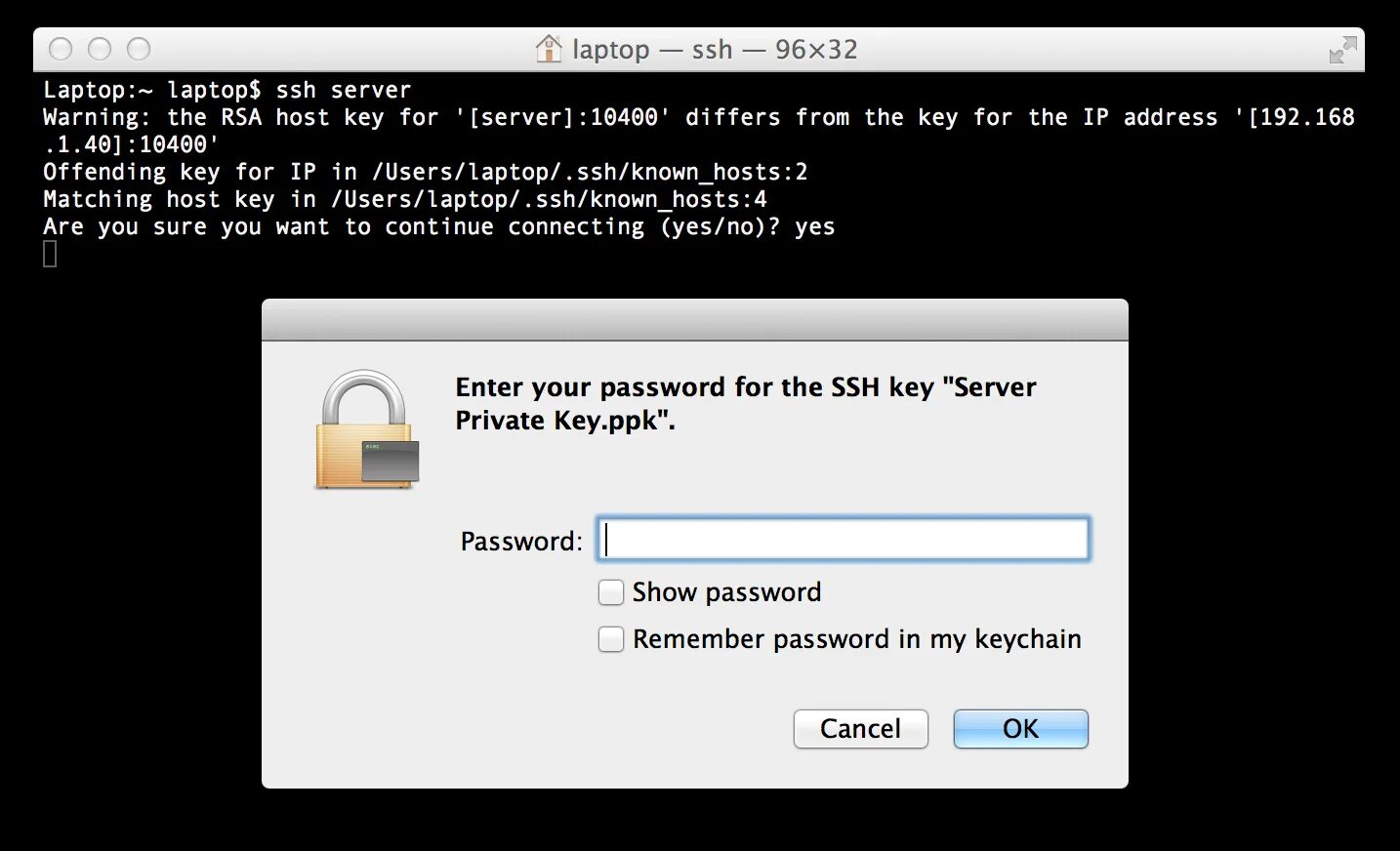1400x851 pixels.
Task: Click the known_hosts:2 offending key line
Action: pos(426,172)
